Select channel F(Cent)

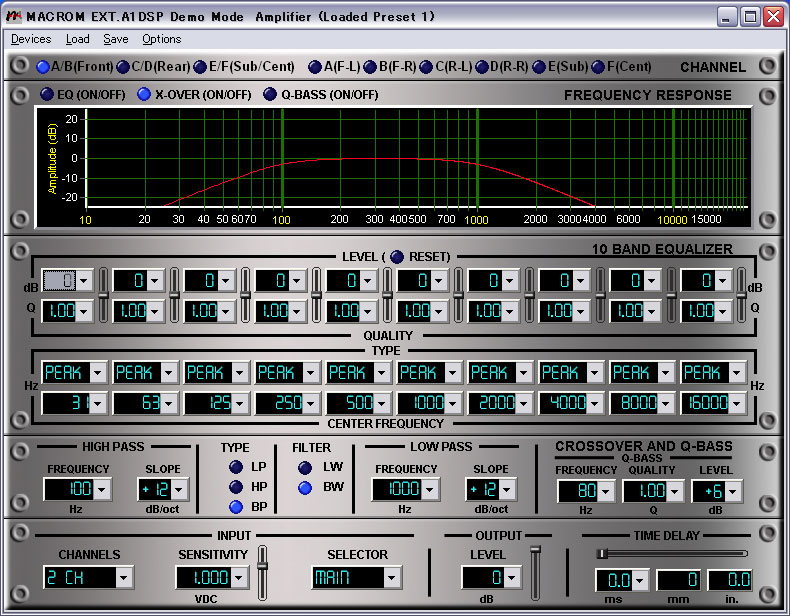pyautogui.click(x=598, y=67)
